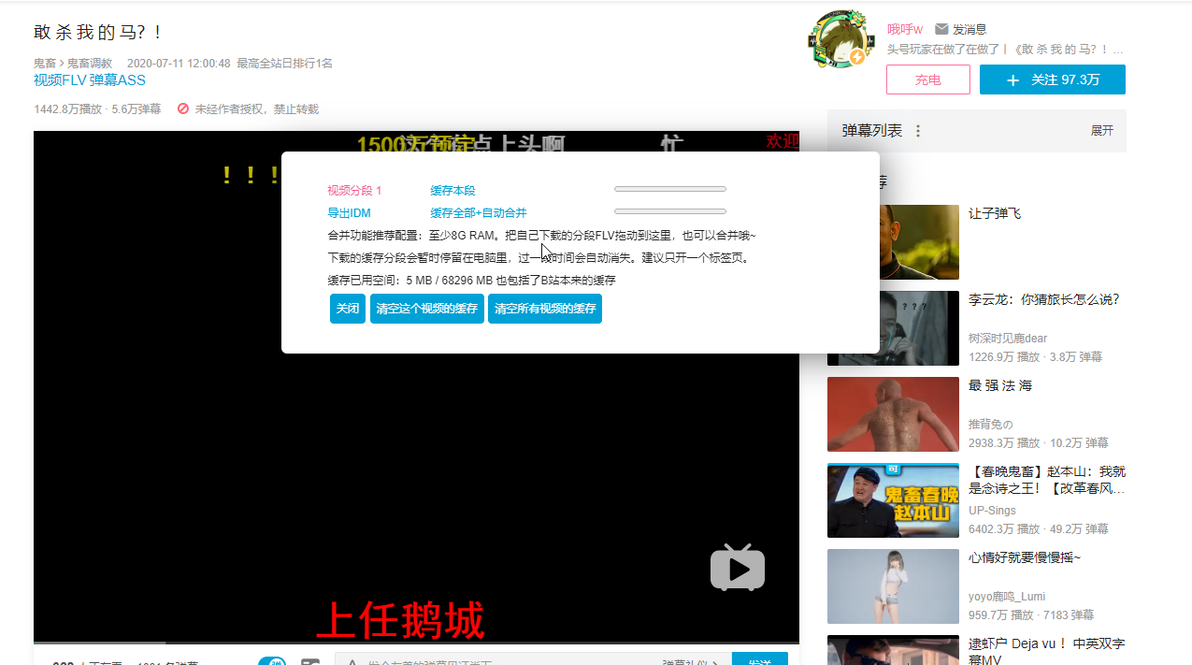Toggle the danmaku display switch
This screenshot has width=1192, height=665.
pos(272,661)
